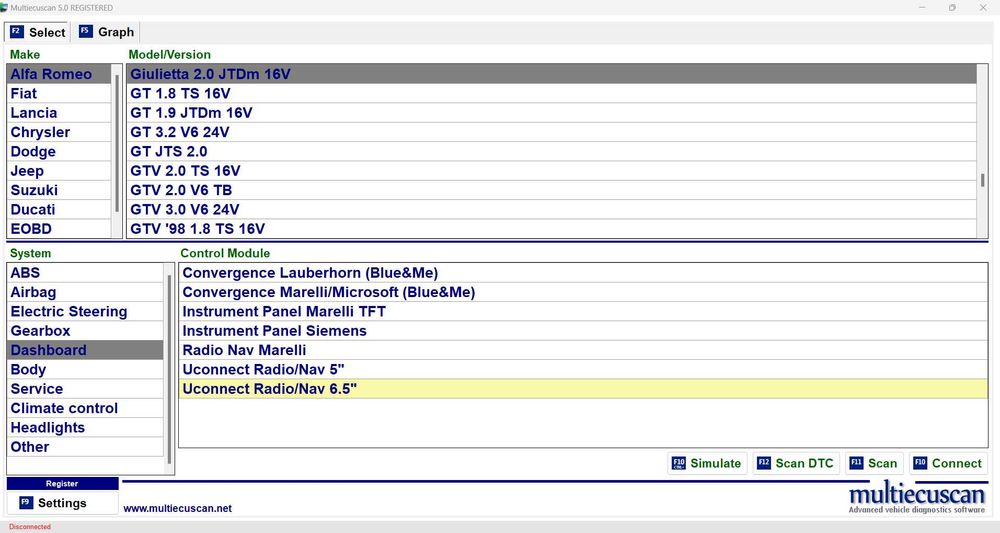
Task: Pick Lancia from the Make list
Action: tap(59, 113)
